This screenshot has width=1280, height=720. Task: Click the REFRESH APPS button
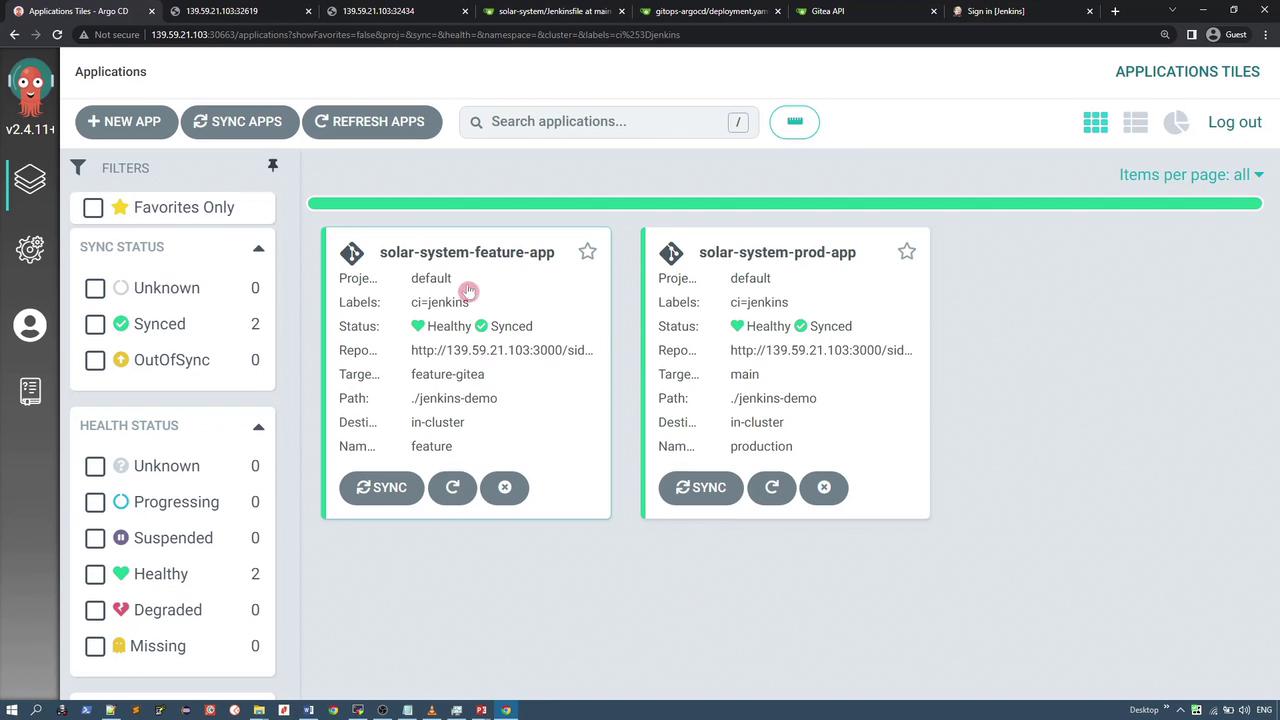pos(371,122)
